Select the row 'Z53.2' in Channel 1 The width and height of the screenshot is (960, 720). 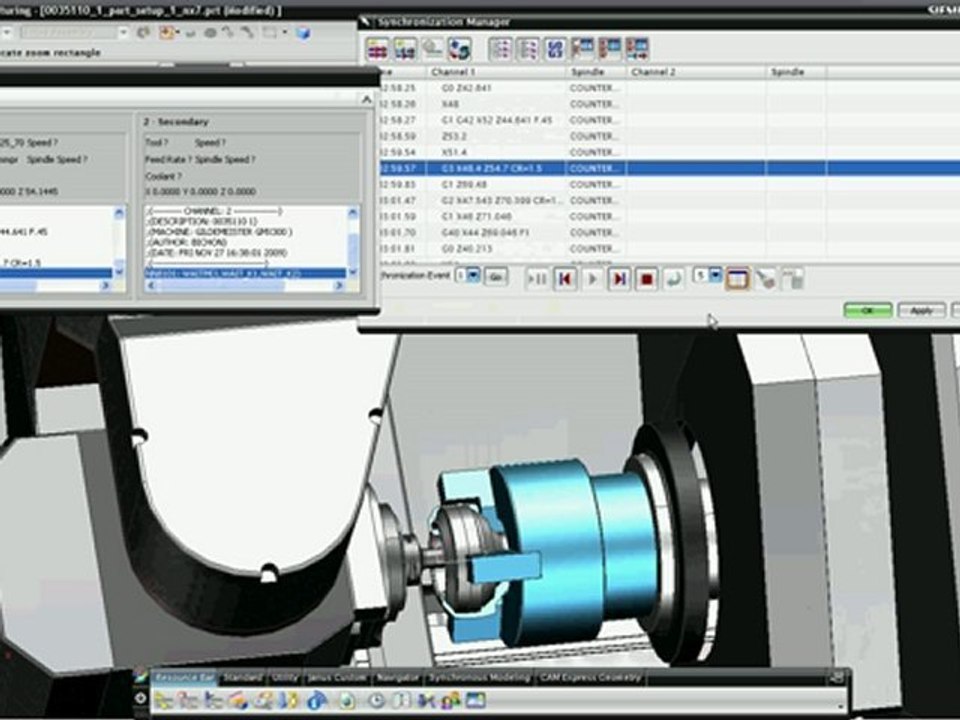click(670, 137)
